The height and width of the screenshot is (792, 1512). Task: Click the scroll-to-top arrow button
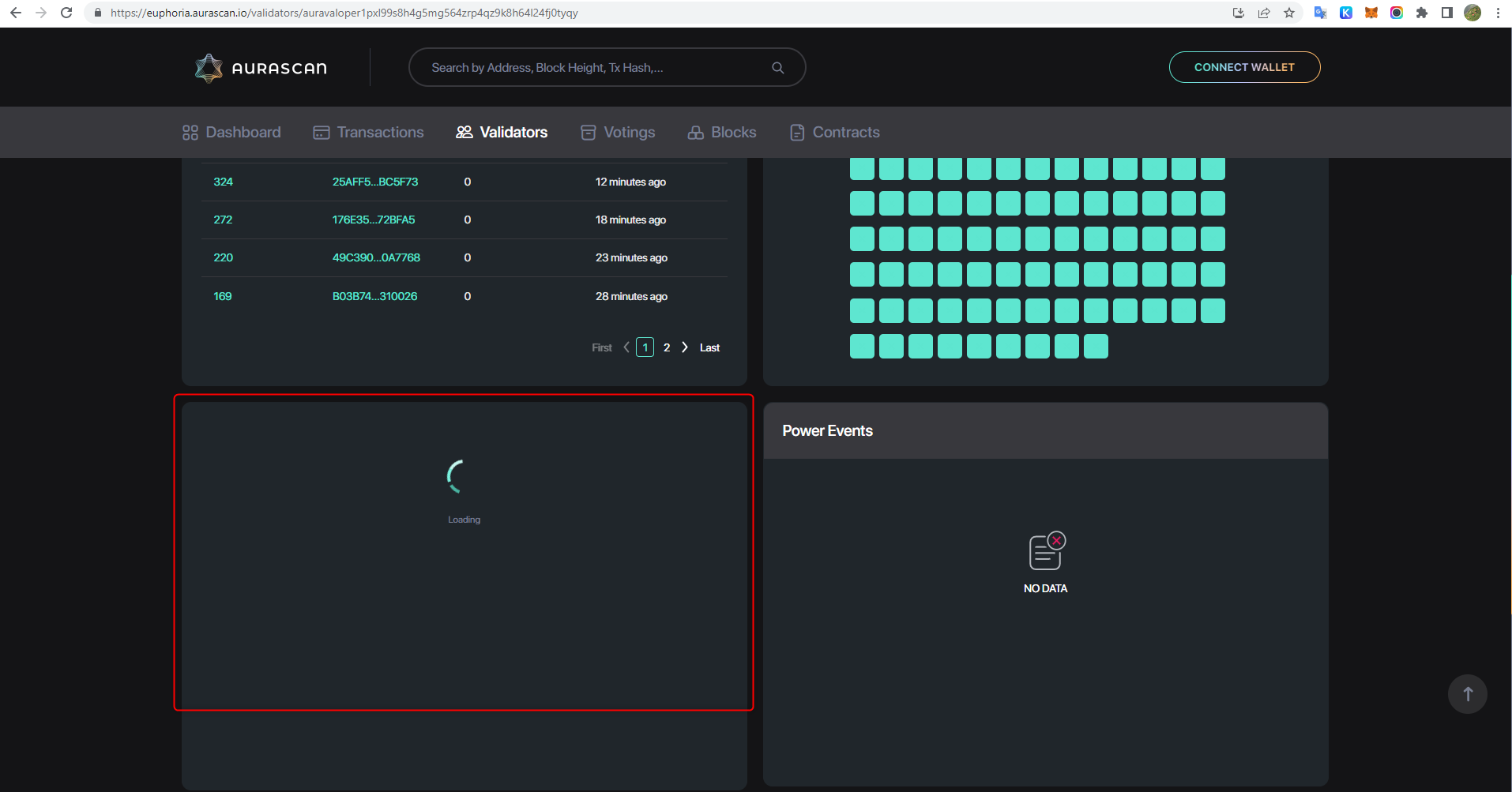[1467, 693]
